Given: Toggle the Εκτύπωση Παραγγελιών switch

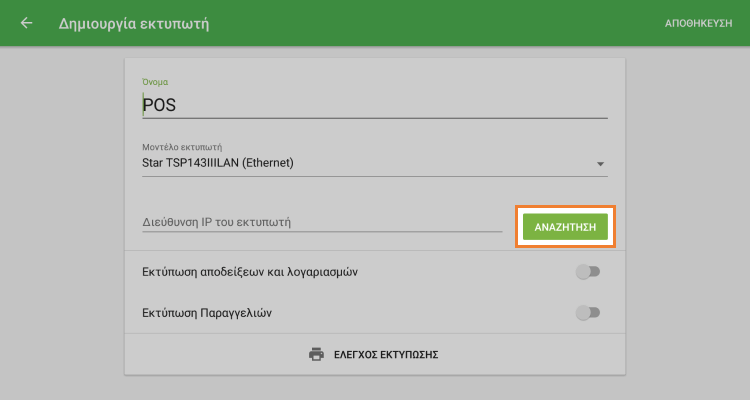Looking at the screenshot, I should click(588, 313).
